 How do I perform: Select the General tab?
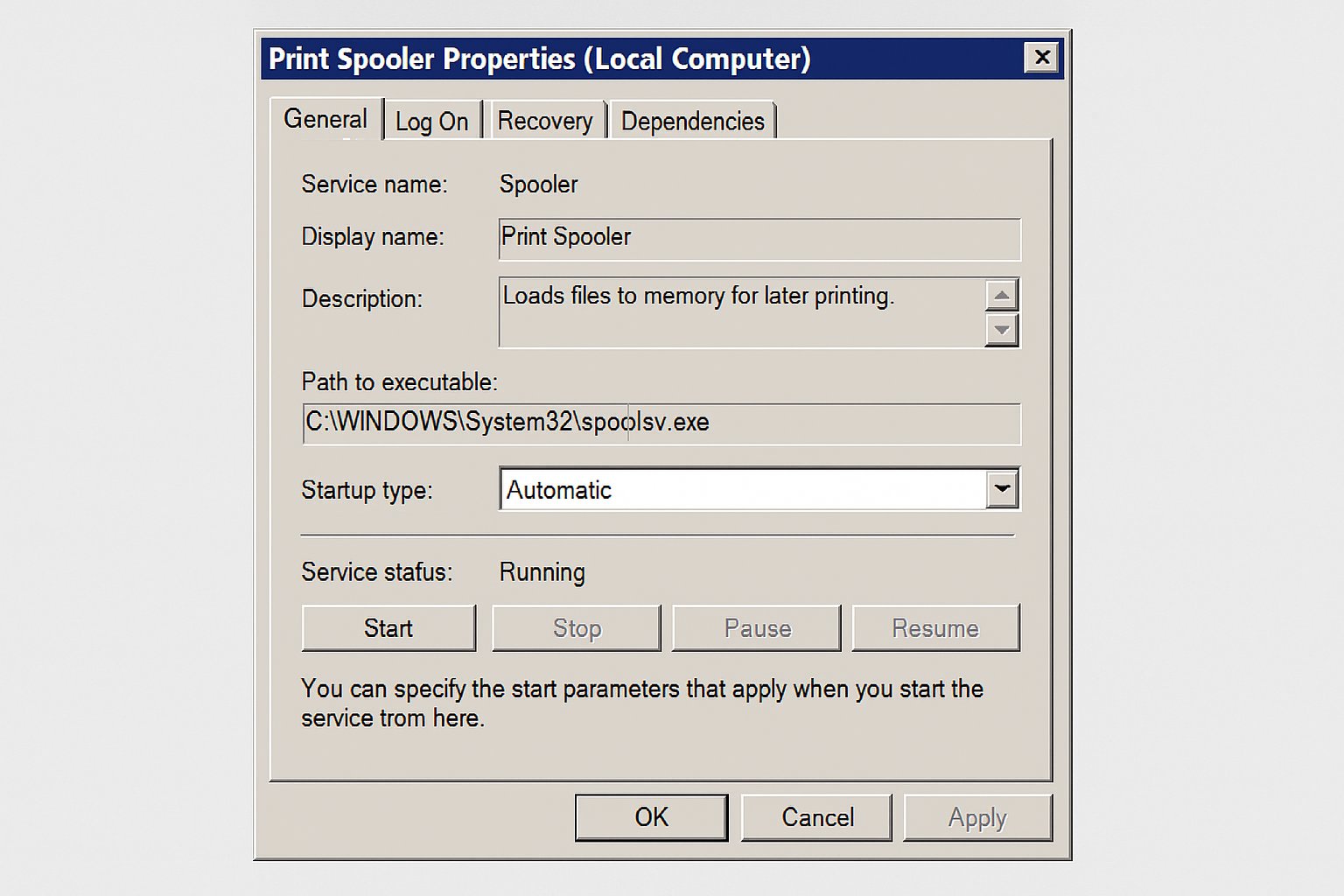click(x=325, y=118)
